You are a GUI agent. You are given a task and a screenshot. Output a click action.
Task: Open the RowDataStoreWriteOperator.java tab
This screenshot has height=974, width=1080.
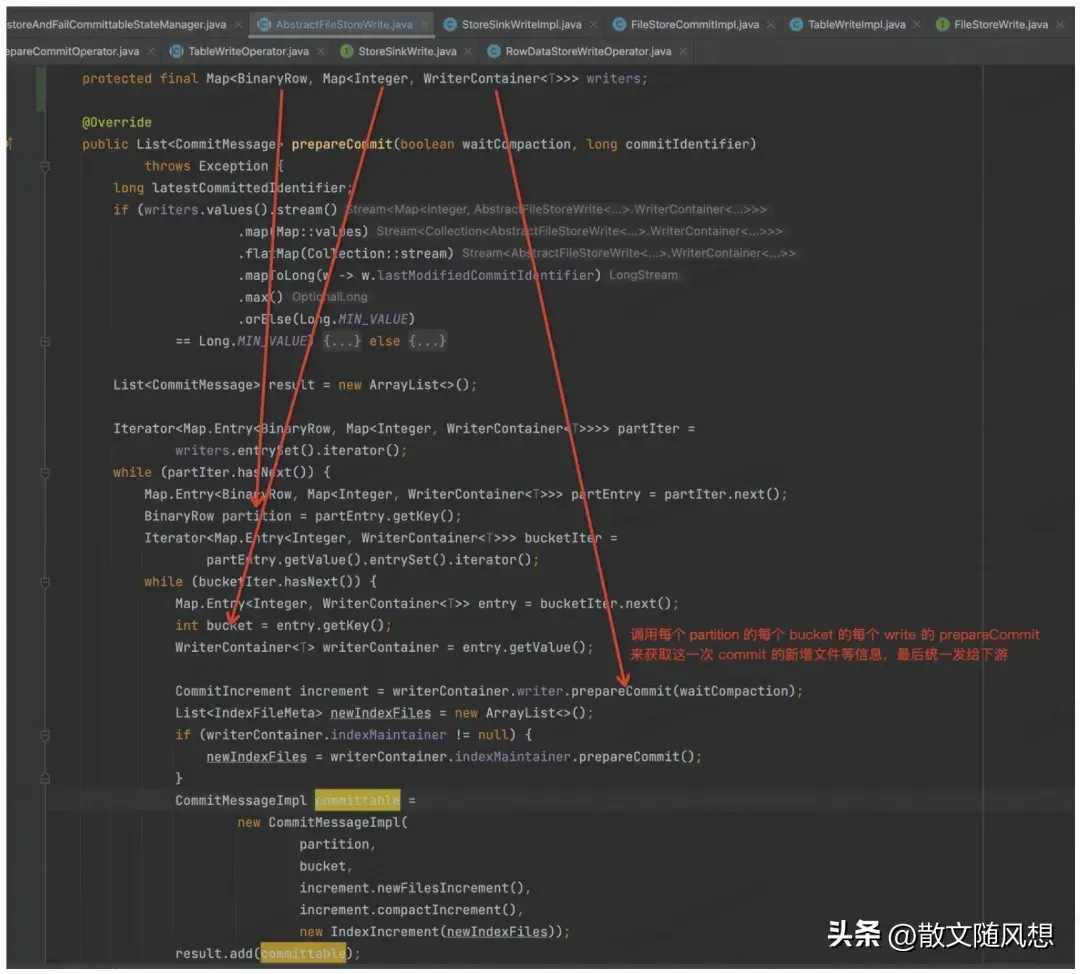(588, 52)
